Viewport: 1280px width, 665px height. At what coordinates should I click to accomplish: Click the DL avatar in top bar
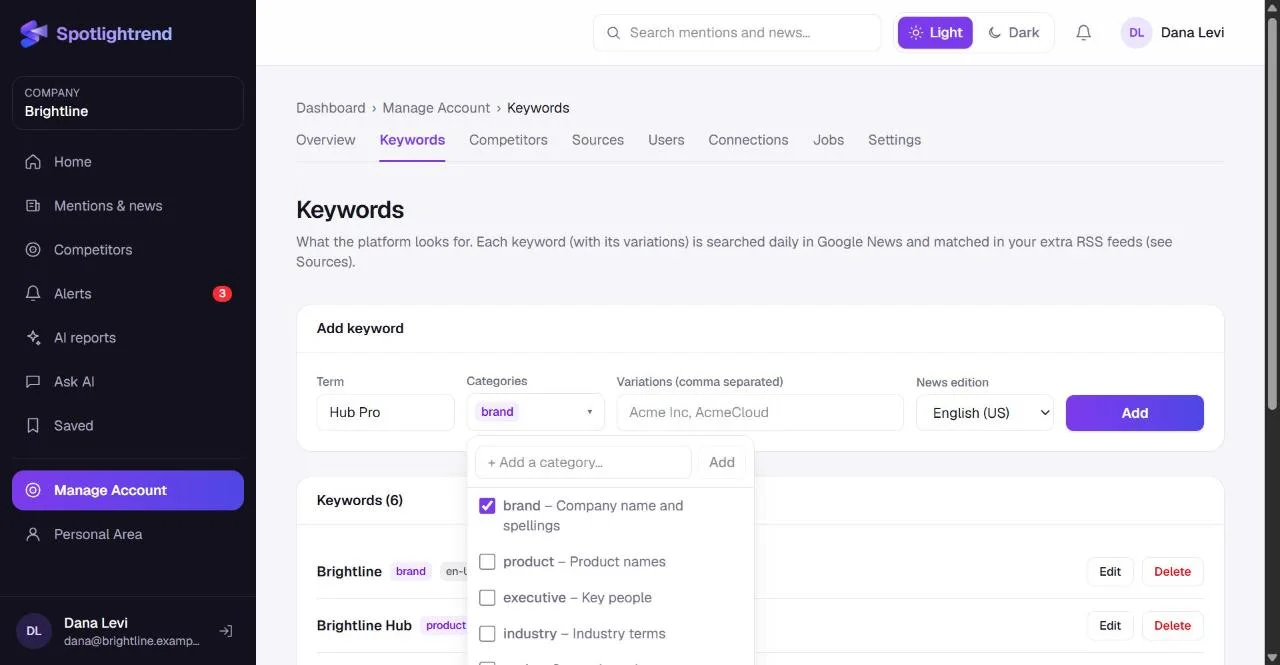point(1136,33)
